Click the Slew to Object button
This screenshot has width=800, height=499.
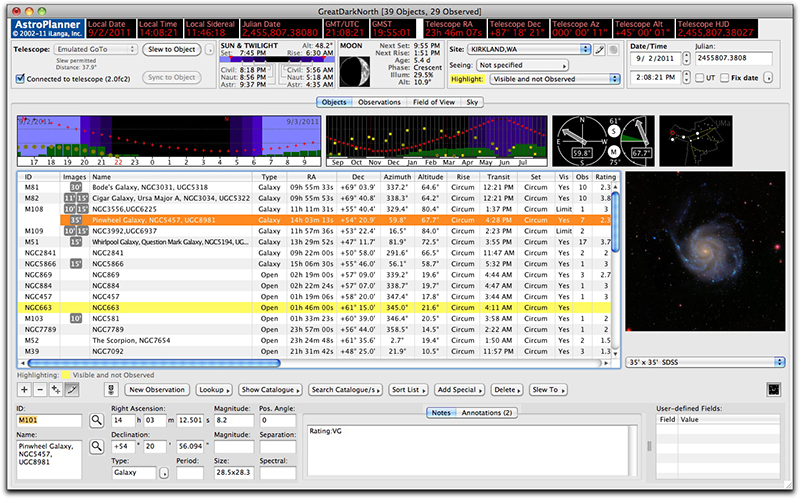(x=171, y=48)
